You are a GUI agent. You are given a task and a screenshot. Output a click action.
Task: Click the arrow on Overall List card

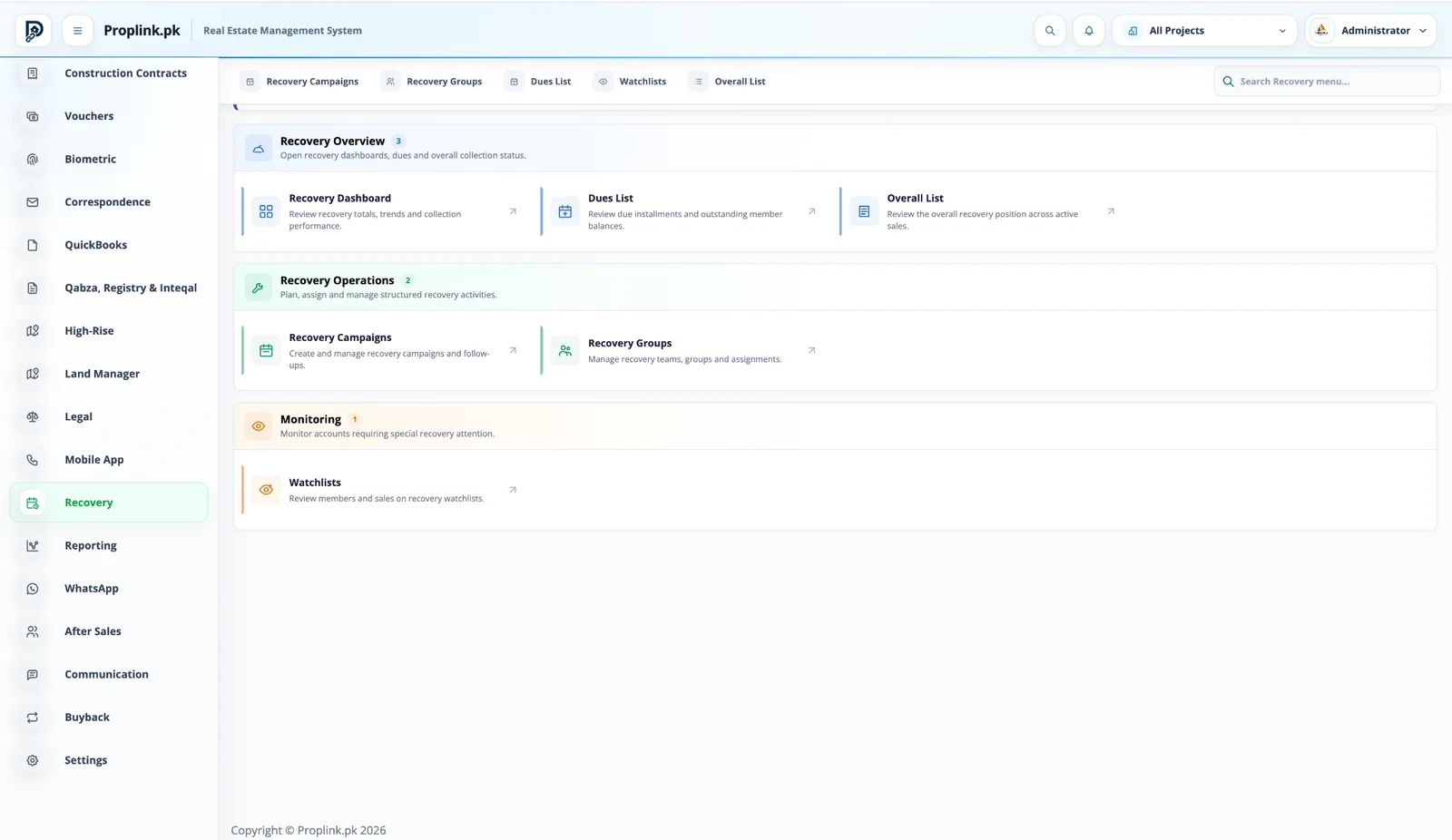point(1111,211)
